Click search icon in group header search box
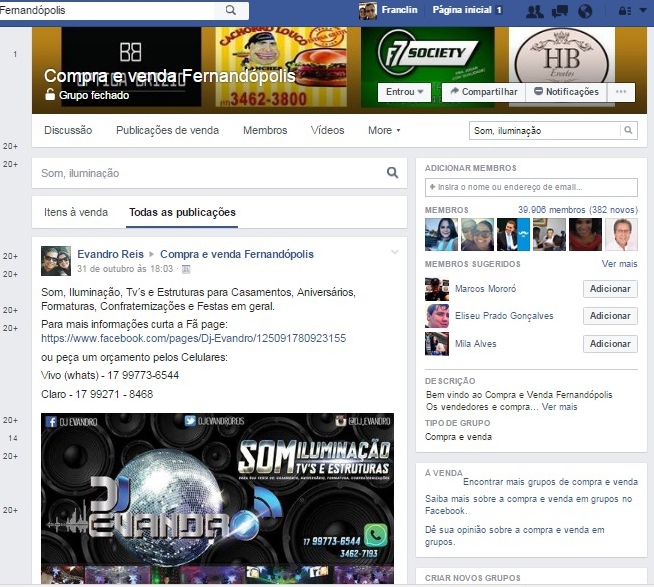Screen dimensions: 654x587 pos(628,130)
